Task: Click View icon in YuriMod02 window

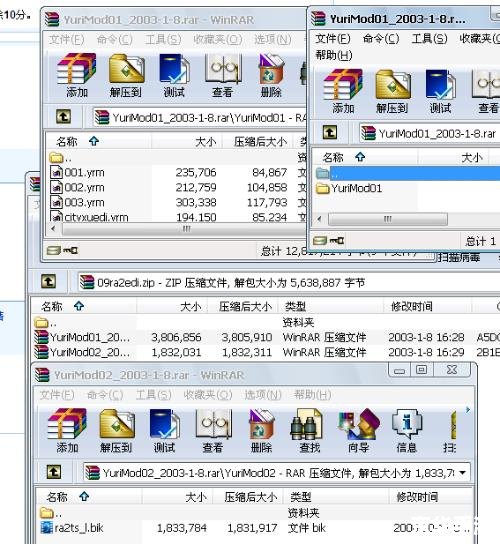Action: (x=213, y=431)
